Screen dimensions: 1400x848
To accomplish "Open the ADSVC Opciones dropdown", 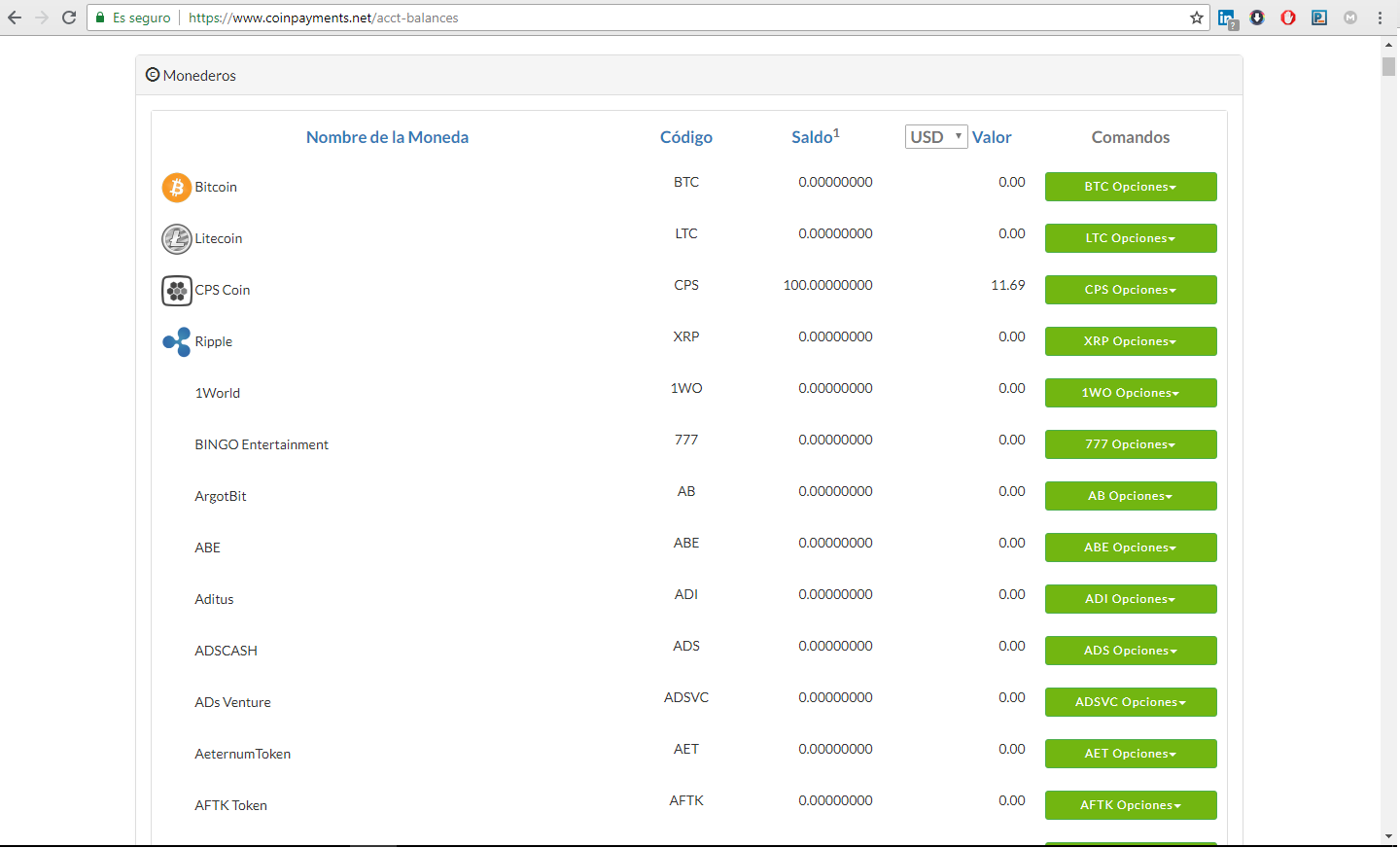I will coord(1131,702).
